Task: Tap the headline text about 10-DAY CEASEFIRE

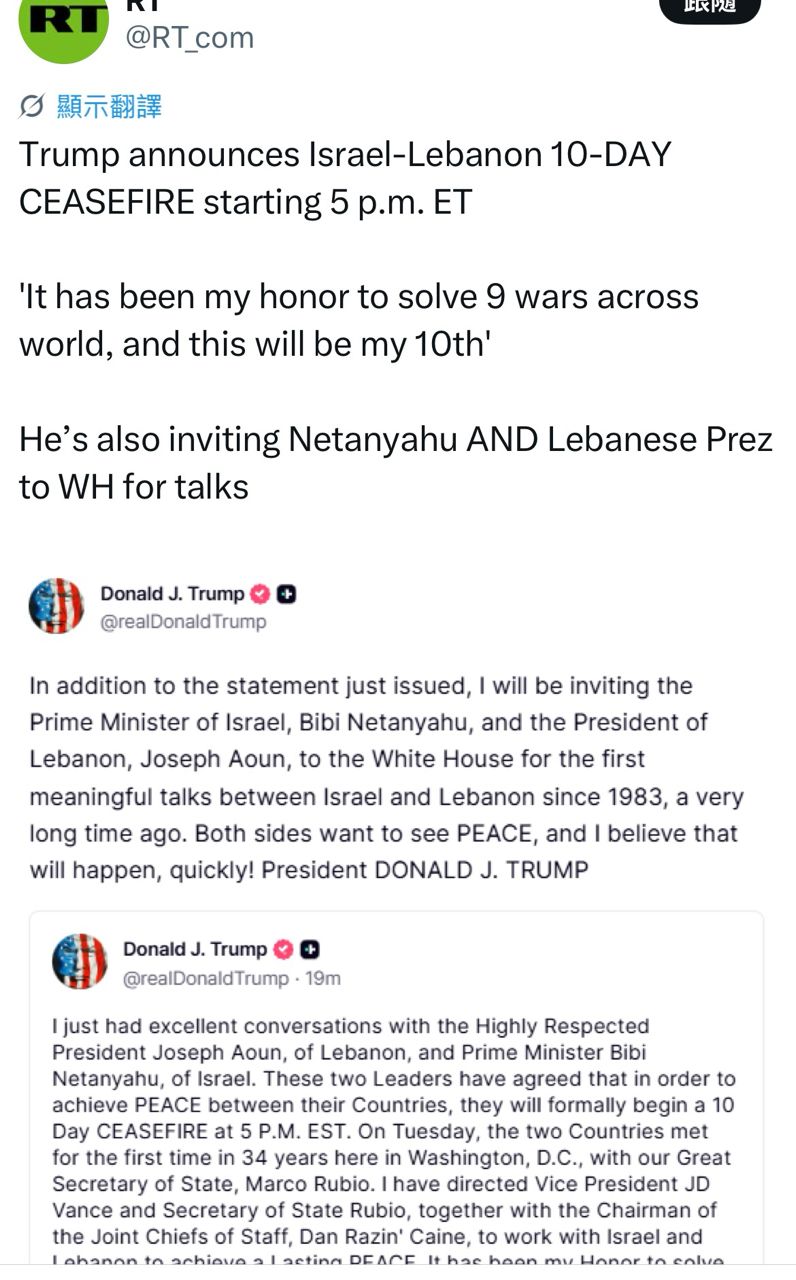Action: click(x=345, y=178)
